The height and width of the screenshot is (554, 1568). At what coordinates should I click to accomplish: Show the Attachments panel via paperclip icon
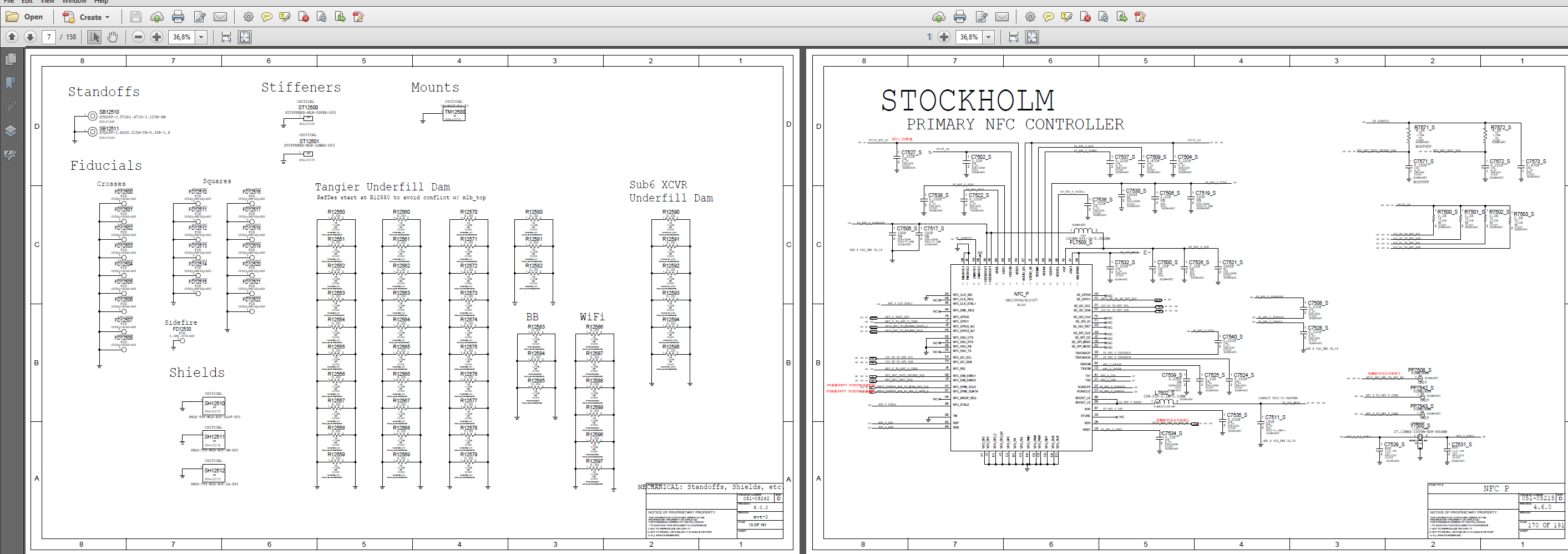point(11,107)
